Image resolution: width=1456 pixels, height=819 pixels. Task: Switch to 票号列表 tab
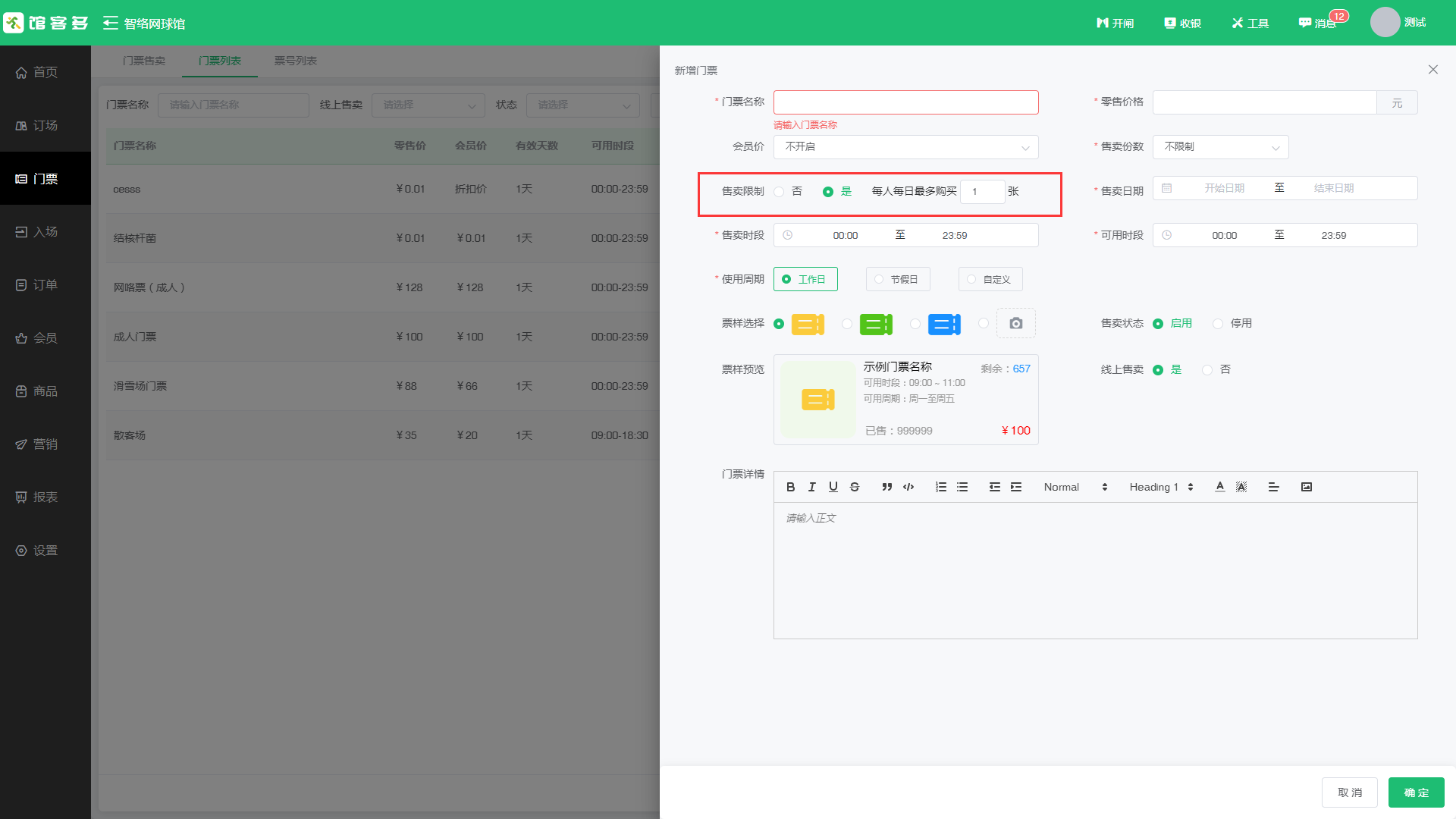295,61
